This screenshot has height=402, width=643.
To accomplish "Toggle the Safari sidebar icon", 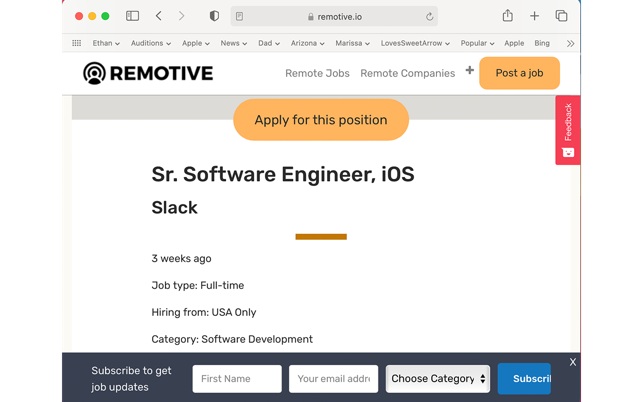I will 132,16.
